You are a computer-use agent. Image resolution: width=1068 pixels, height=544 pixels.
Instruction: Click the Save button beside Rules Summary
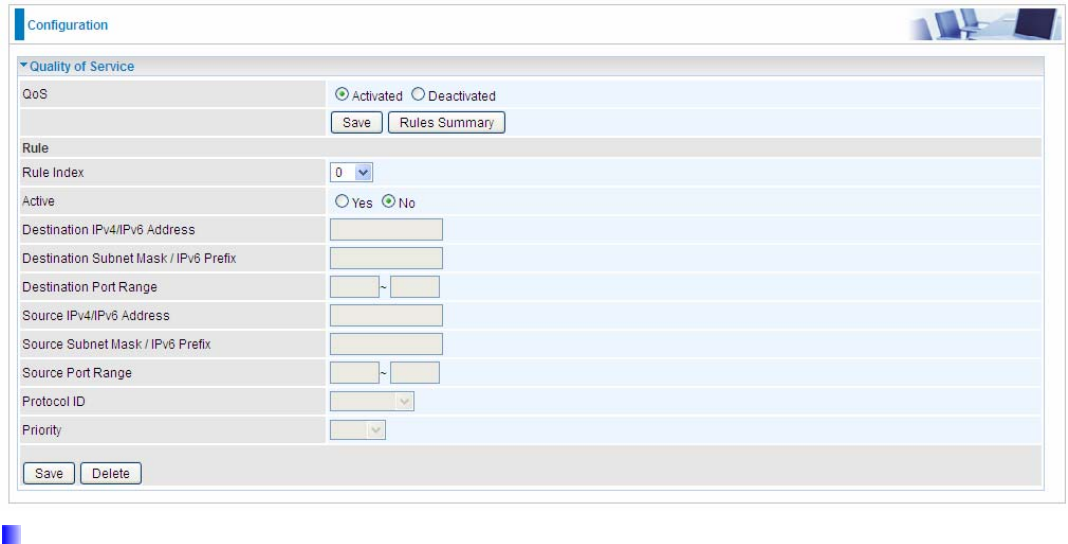coord(357,123)
